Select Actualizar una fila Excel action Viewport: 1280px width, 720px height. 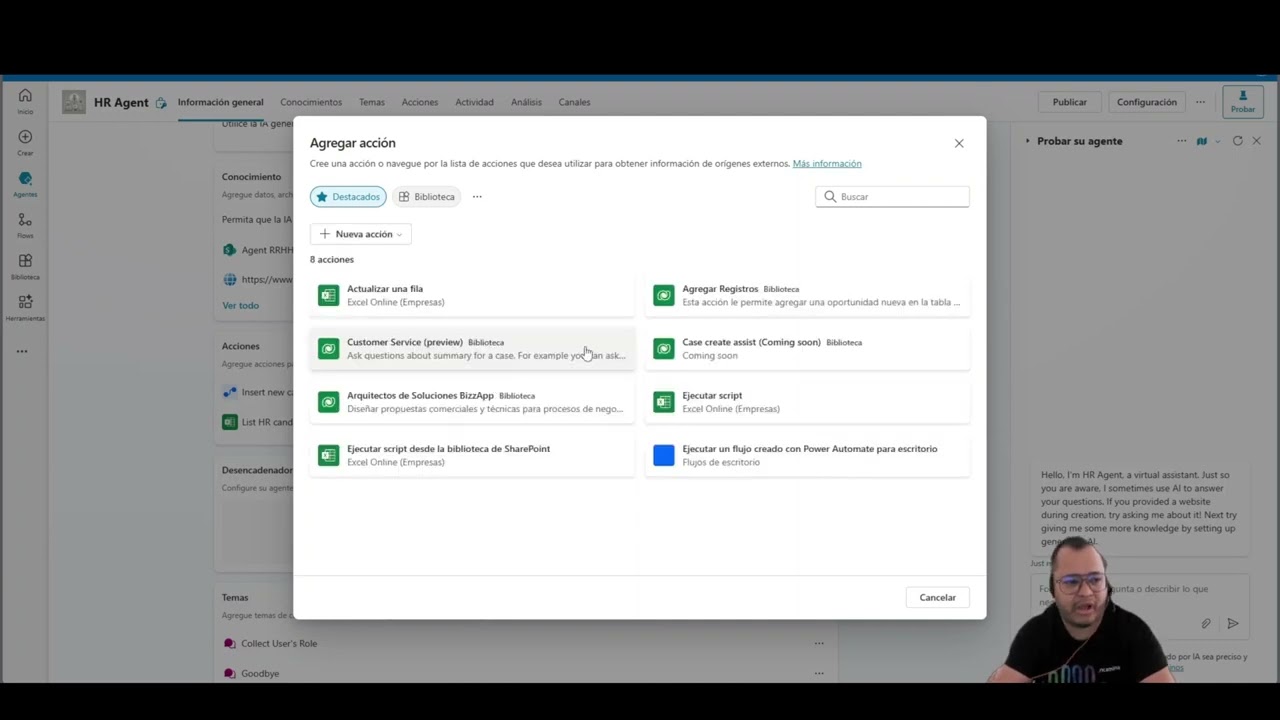point(472,295)
